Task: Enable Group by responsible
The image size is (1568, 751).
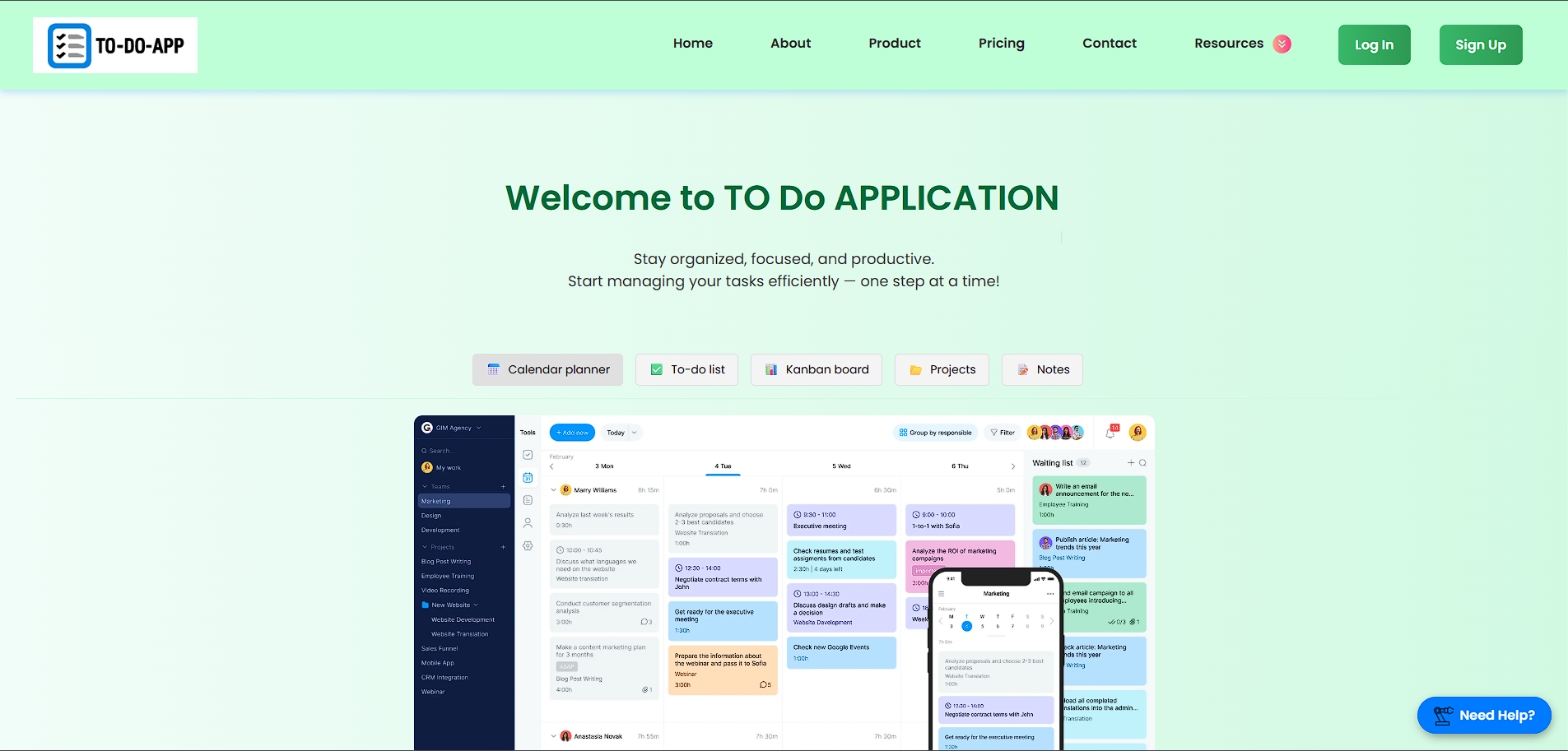Action: [935, 432]
